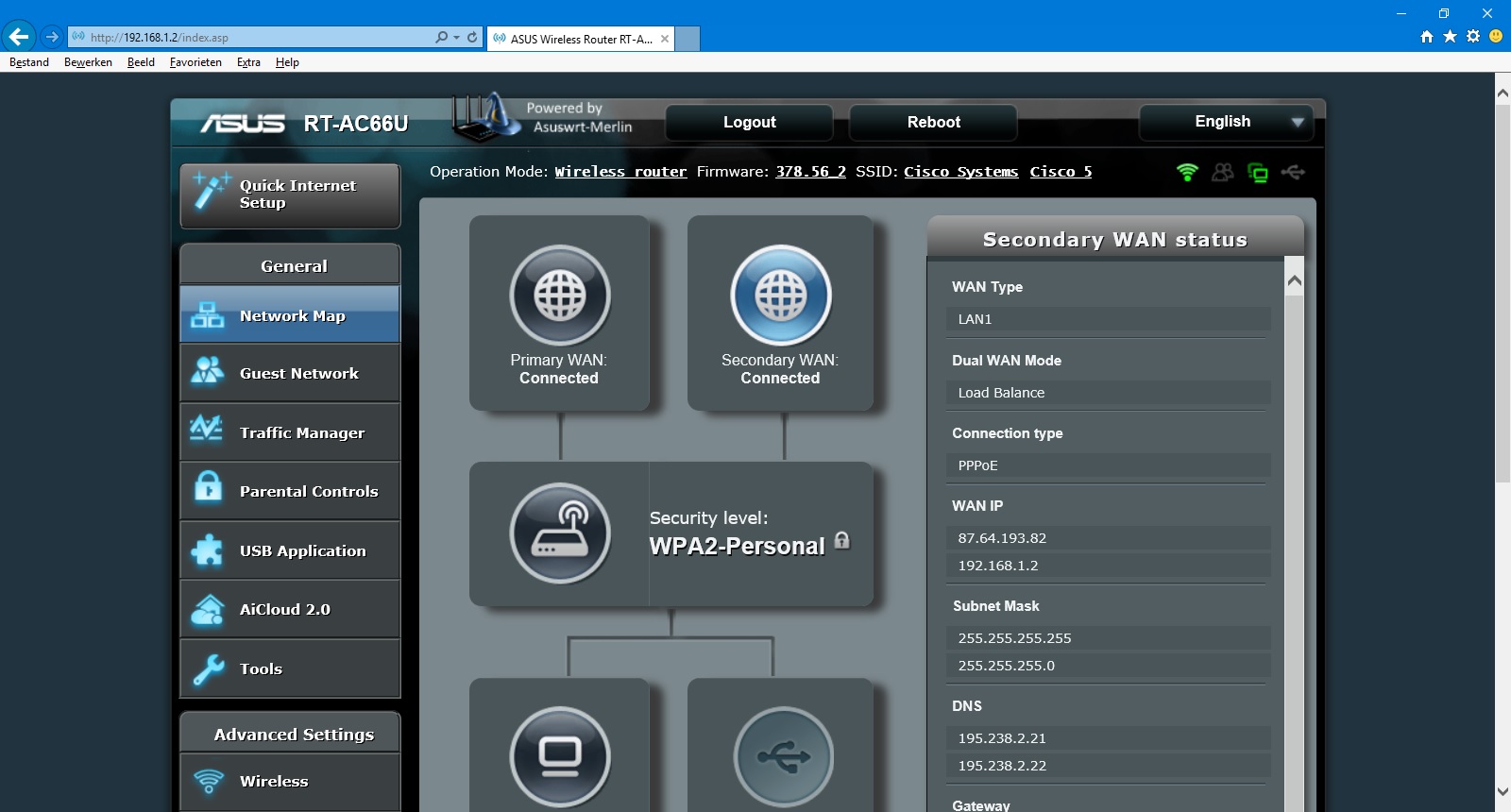Click the LAN connection status icon
Image resolution: width=1511 pixels, height=812 pixels.
[x=1258, y=172]
